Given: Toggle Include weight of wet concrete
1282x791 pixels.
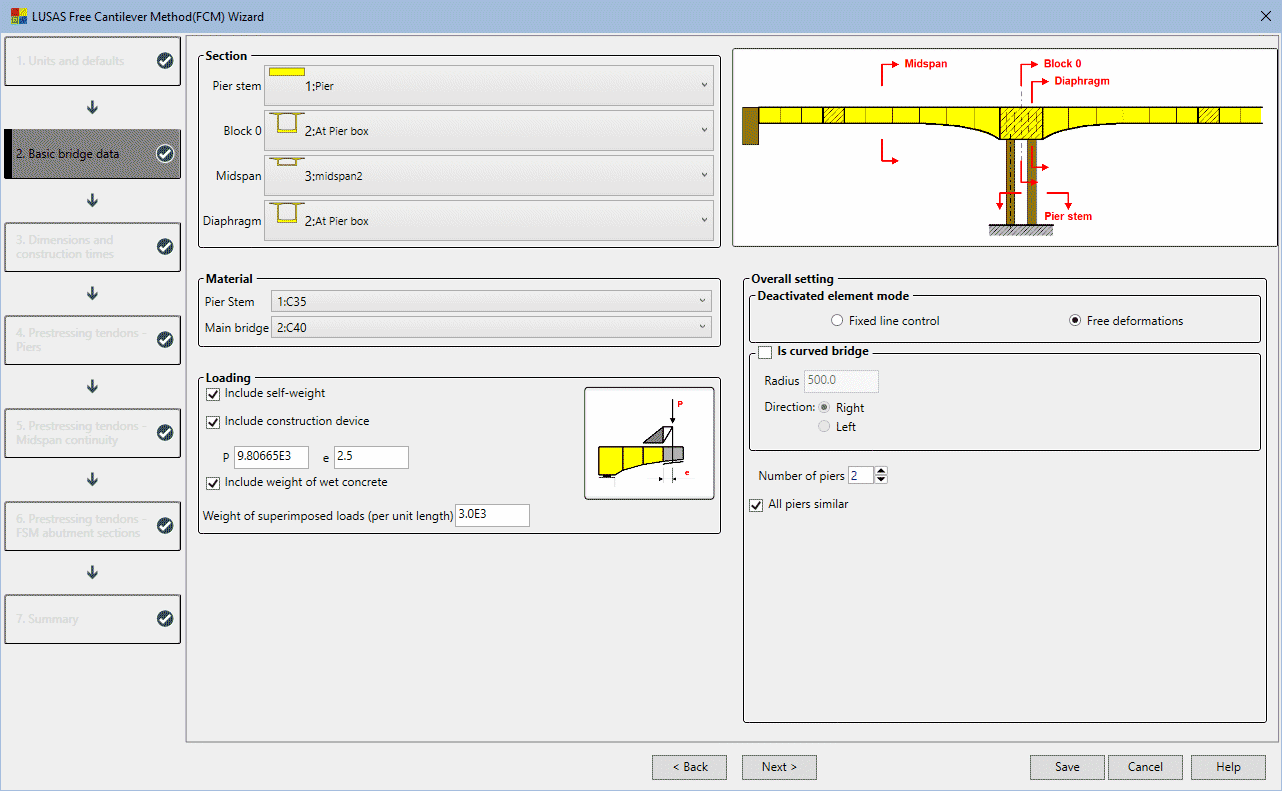Looking at the screenshot, I should pos(213,483).
